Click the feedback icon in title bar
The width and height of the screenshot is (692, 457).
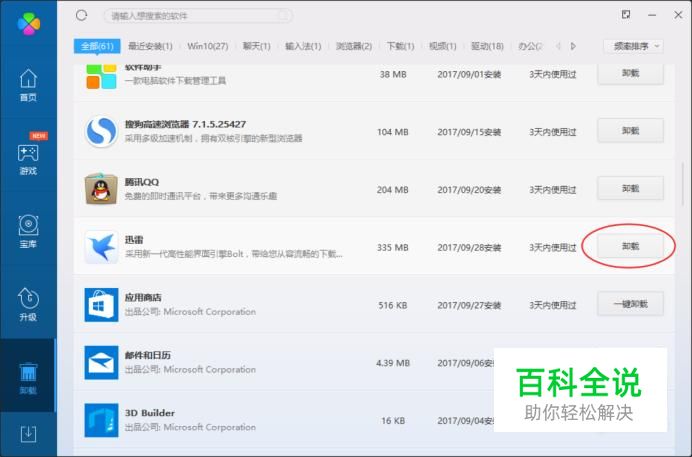pos(626,15)
